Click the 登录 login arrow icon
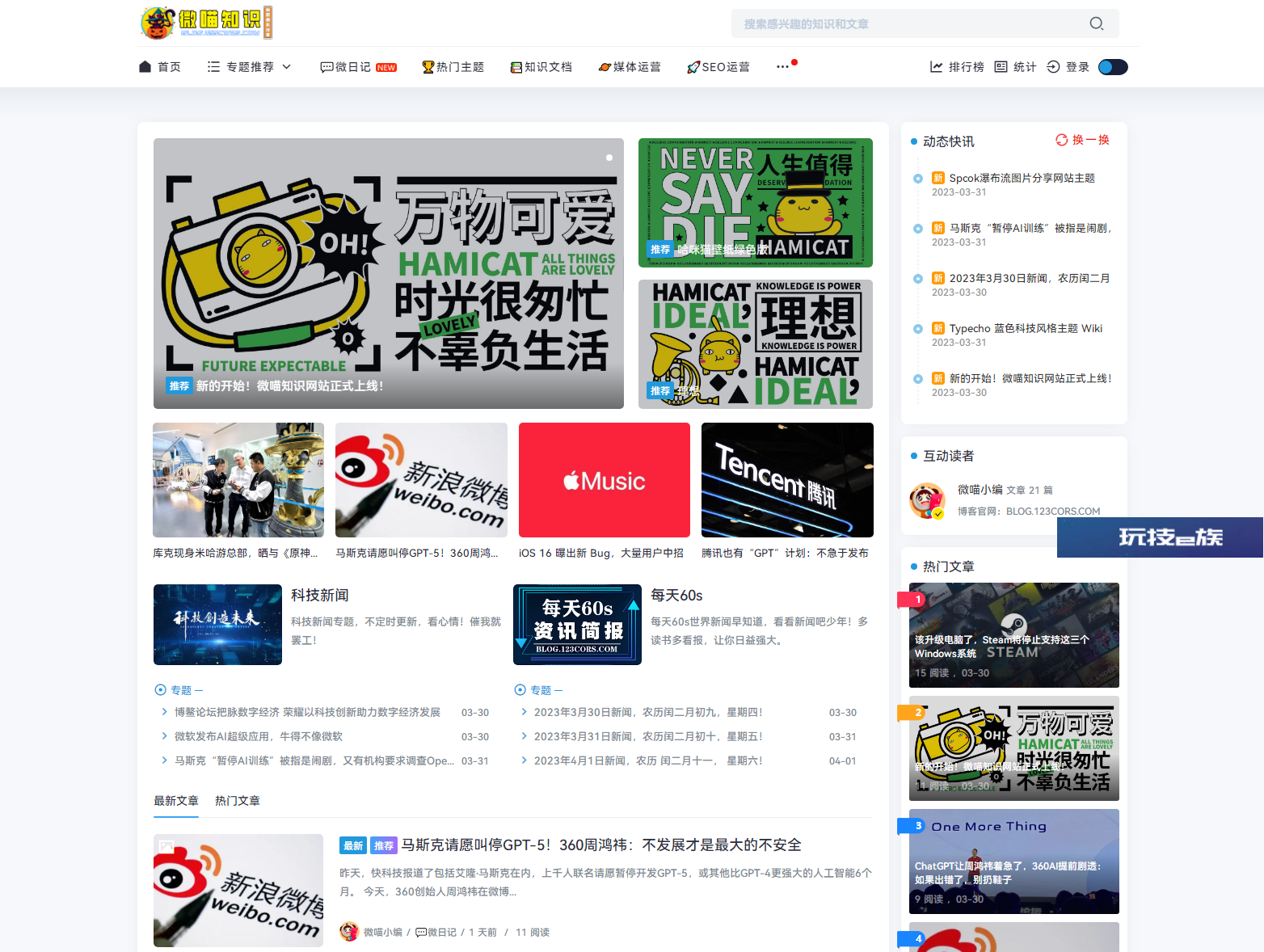Image resolution: width=1264 pixels, height=952 pixels. pyautogui.click(x=1053, y=66)
